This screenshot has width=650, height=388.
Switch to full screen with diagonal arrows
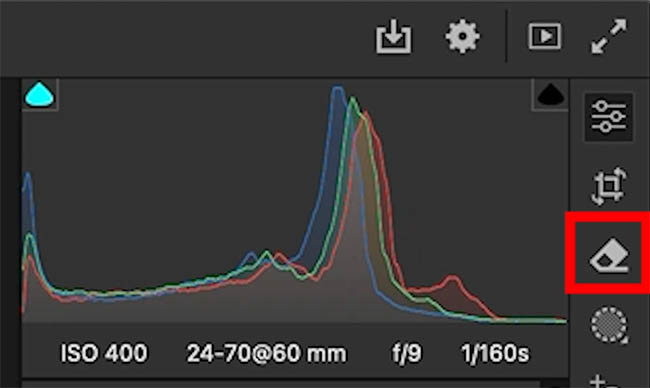click(x=609, y=36)
